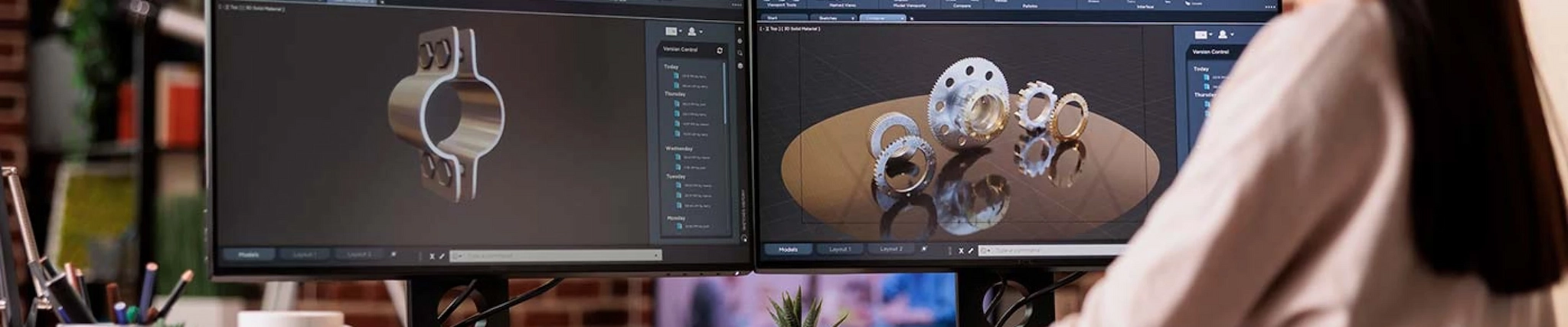Open user account dropdown on right monitor

click(1226, 34)
